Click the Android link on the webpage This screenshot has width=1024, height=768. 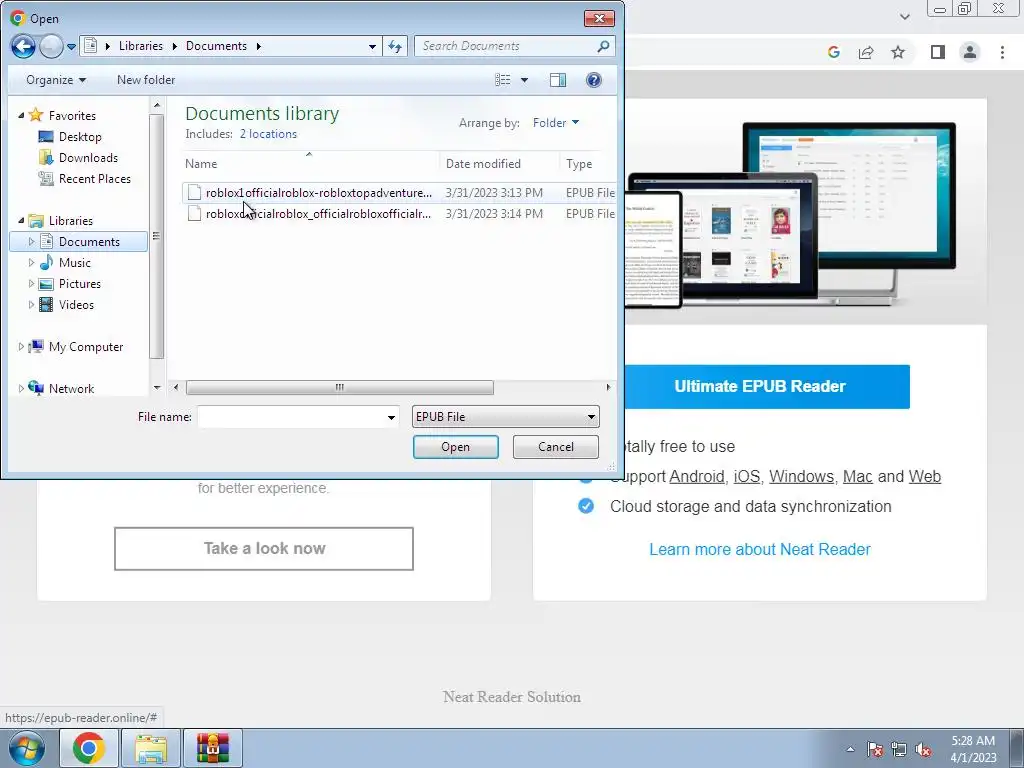[x=697, y=477]
